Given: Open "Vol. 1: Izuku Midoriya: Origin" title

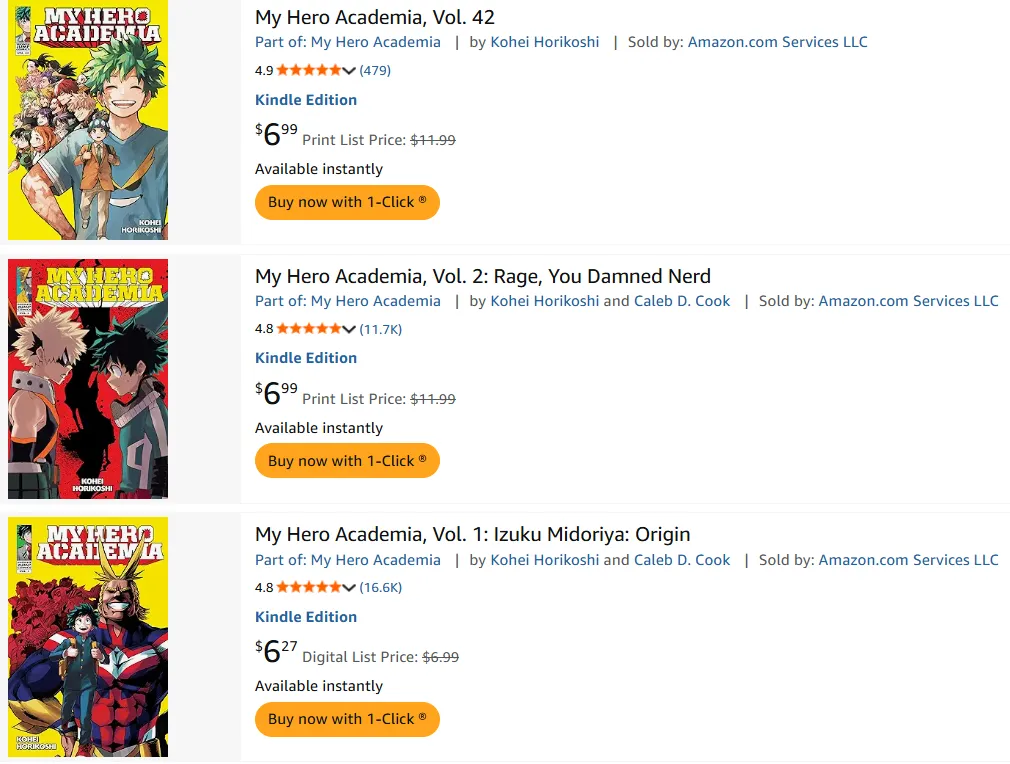Looking at the screenshot, I should pos(473,534).
